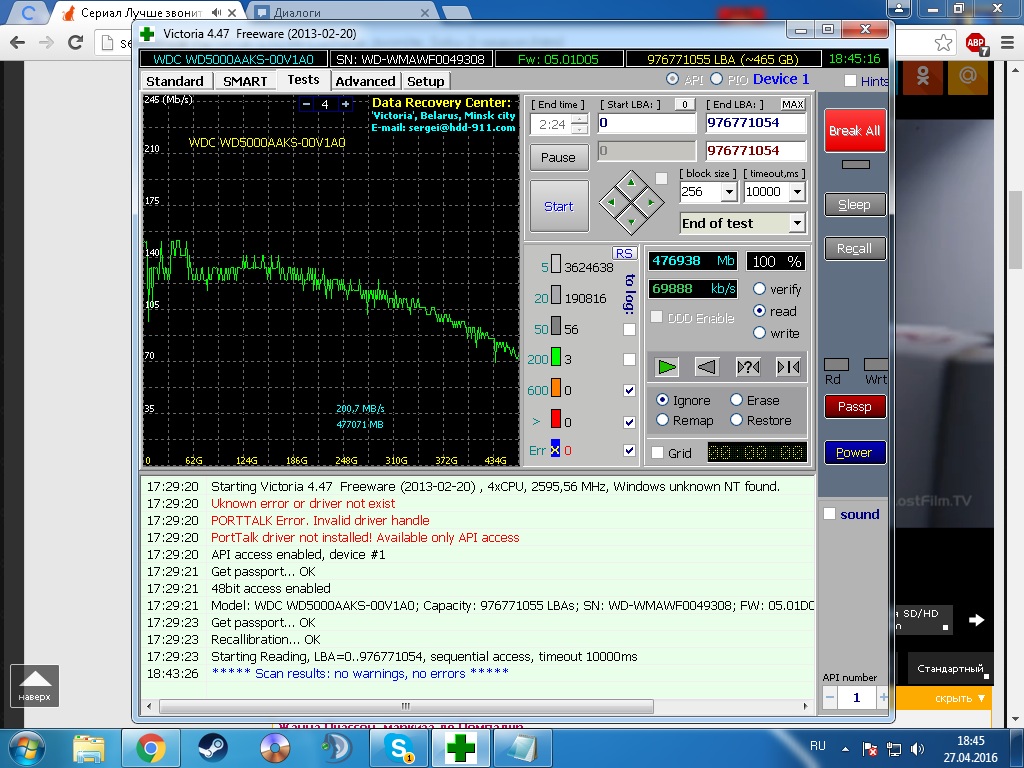The width and height of the screenshot is (1024, 768).
Task: Enable the Grid checkbox
Action: 658,453
